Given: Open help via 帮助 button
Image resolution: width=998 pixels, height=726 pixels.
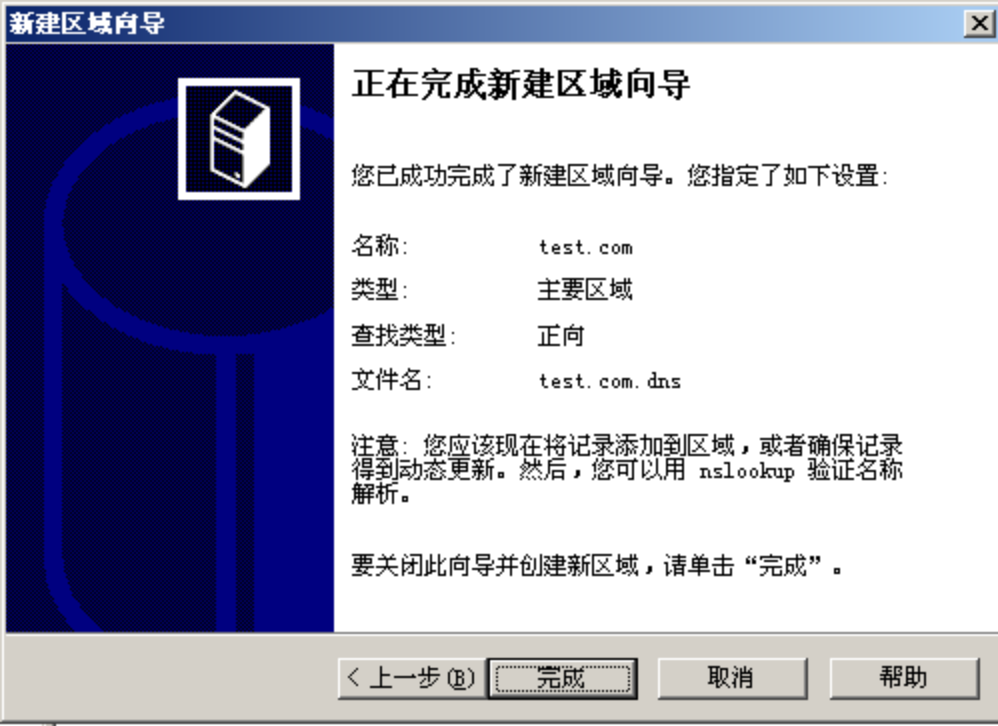Looking at the screenshot, I should [x=904, y=678].
